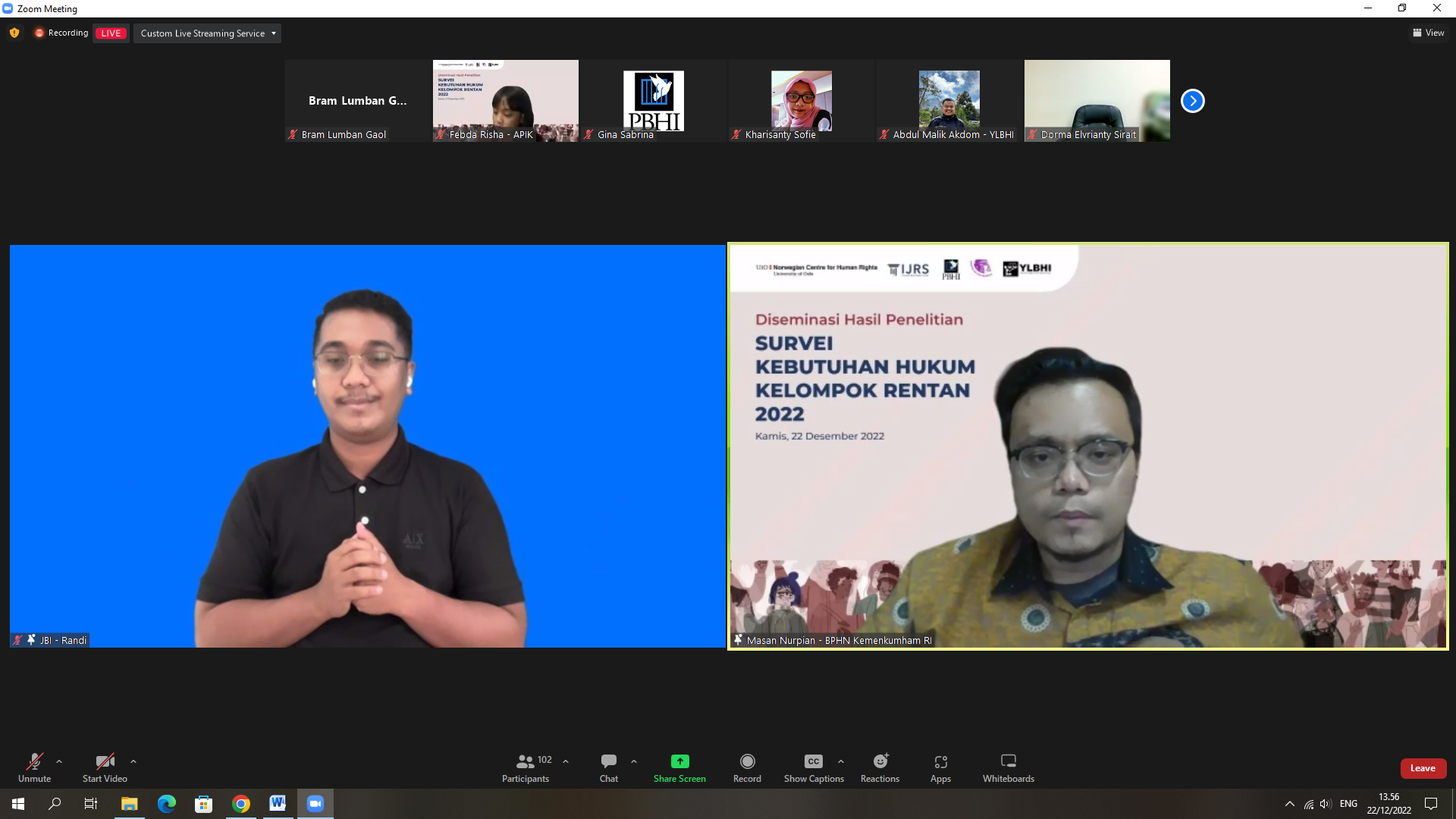Click the Record button
The width and height of the screenshot is (1456, 819).
[747, 761]
